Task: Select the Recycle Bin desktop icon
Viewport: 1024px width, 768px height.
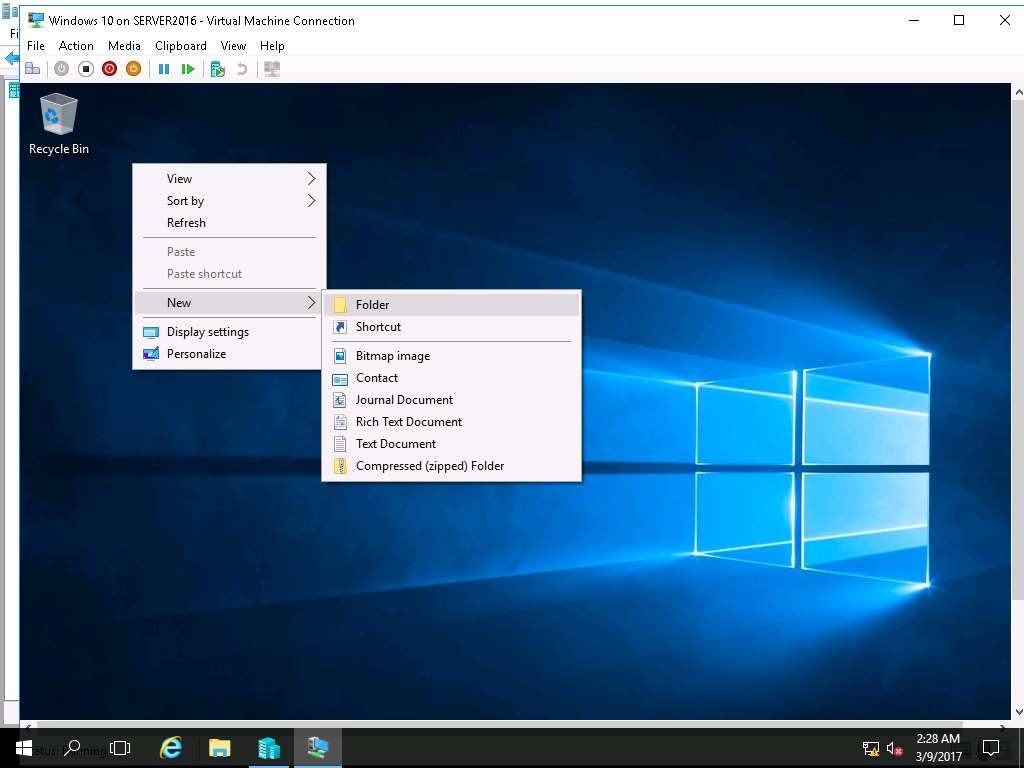Action: click(x=59, y=124)
